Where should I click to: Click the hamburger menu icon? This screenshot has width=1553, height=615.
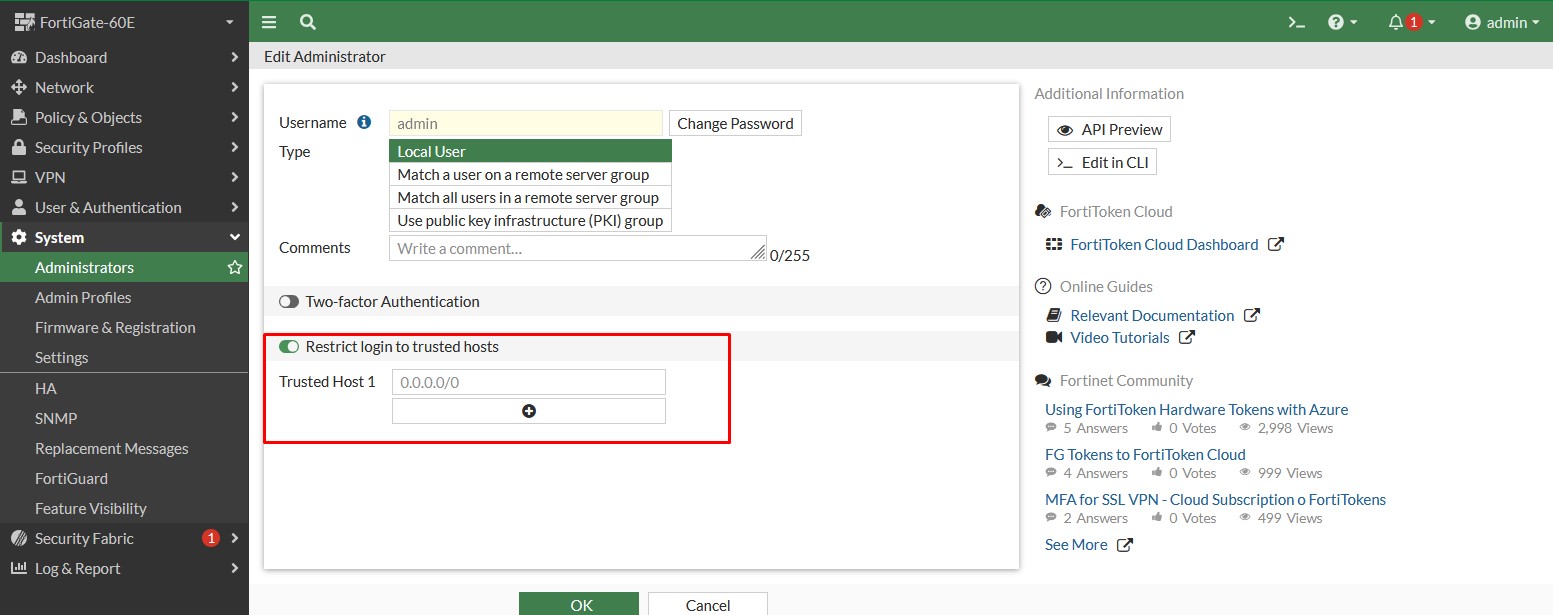click(x=269, y=22)
